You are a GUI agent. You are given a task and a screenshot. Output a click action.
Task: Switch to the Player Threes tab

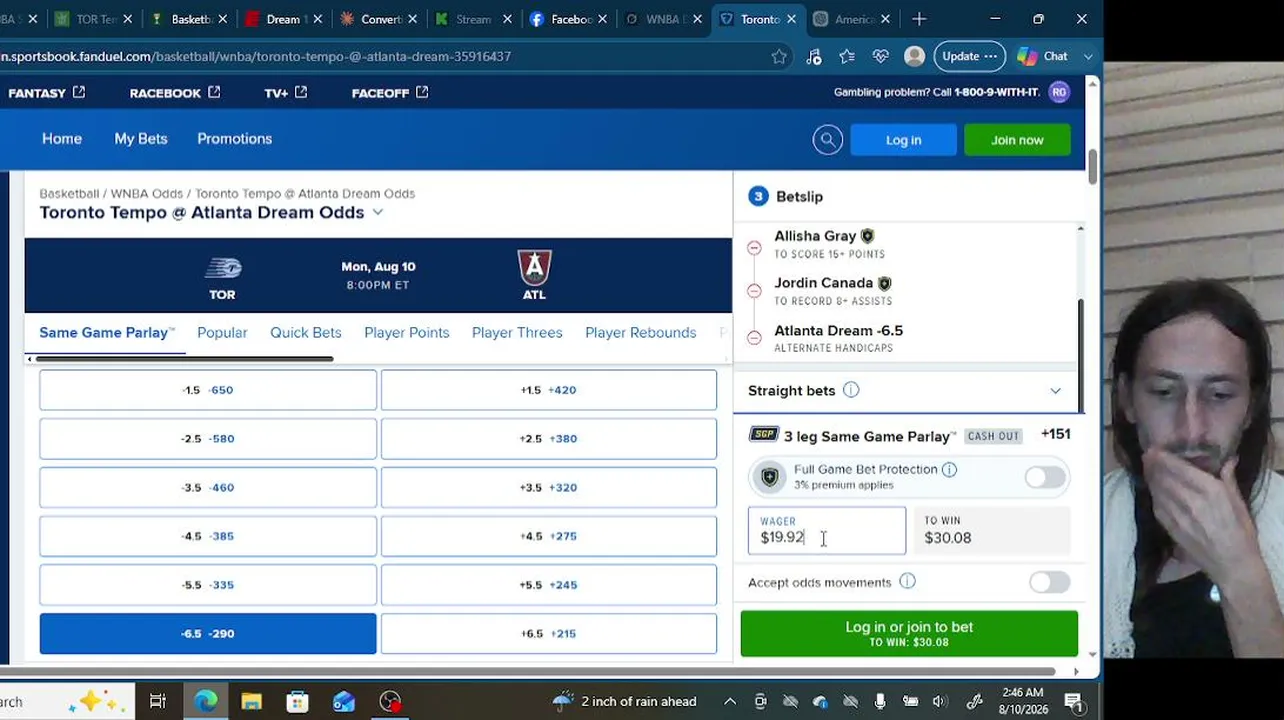(516, 332)
